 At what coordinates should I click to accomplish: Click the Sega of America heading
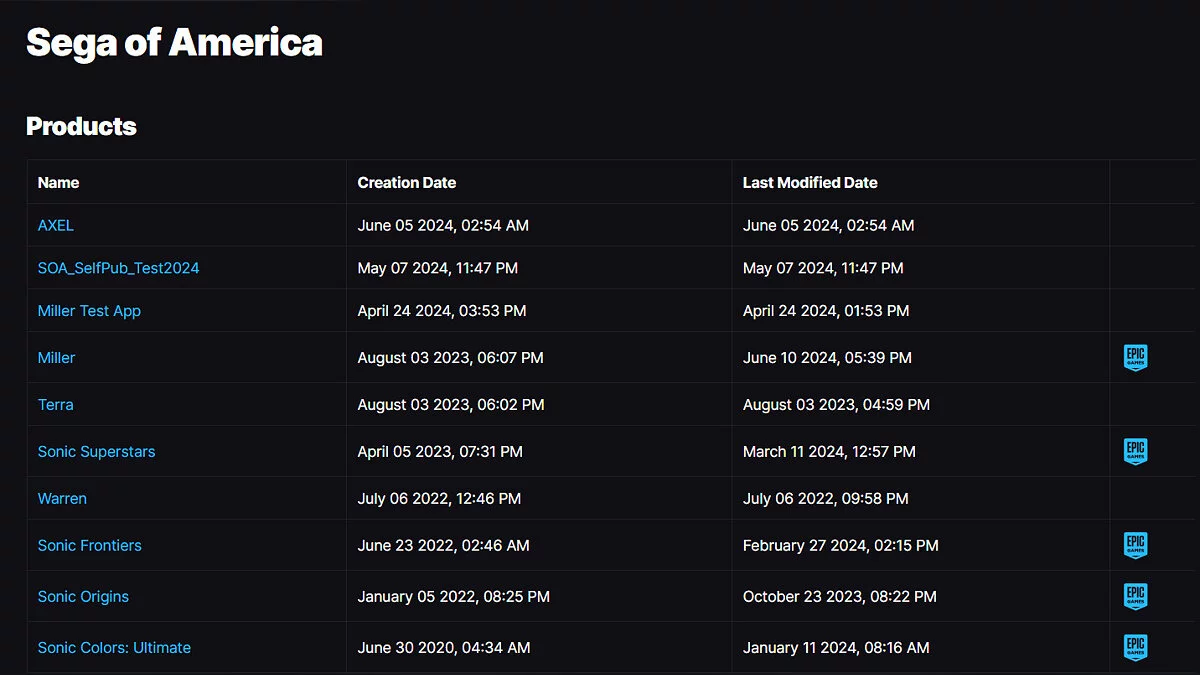point(174,43)
